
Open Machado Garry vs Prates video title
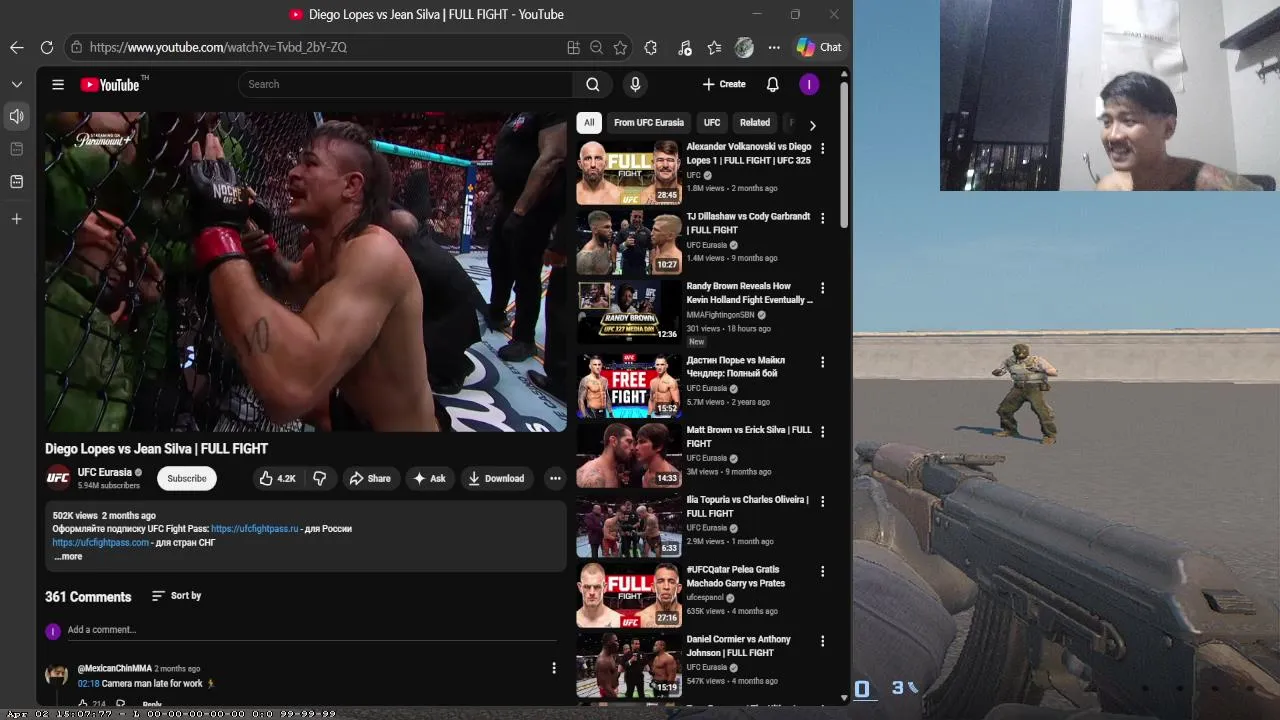pos(736,577)
